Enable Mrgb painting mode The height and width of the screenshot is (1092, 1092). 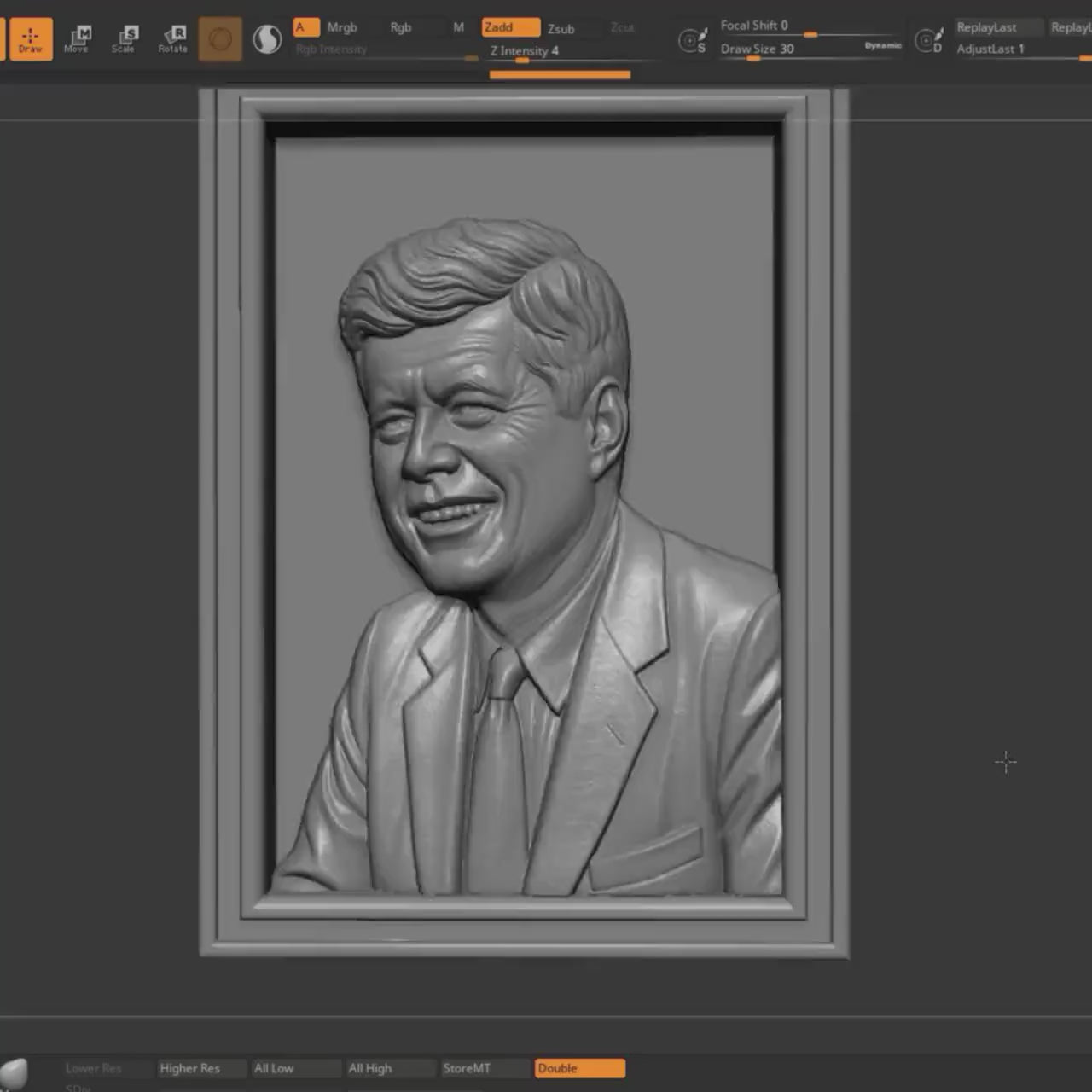pyautogui.click(x=342, y=27)
